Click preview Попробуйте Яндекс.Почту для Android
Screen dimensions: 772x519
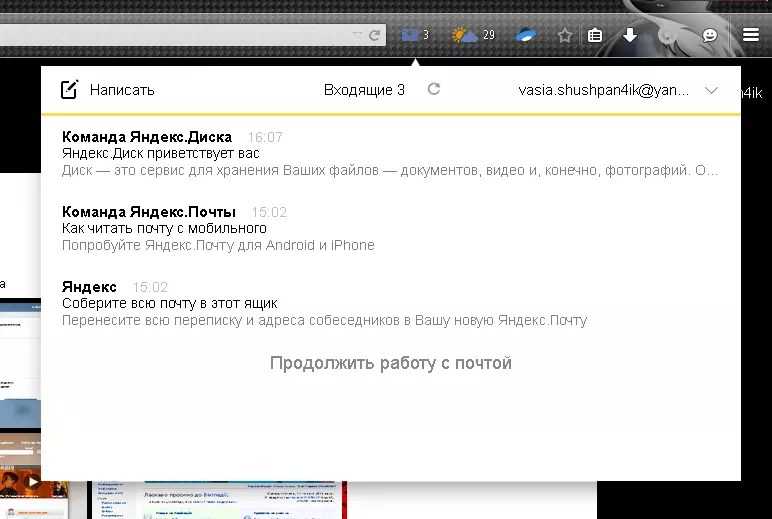pyautogui.click(x=218, y=245)
